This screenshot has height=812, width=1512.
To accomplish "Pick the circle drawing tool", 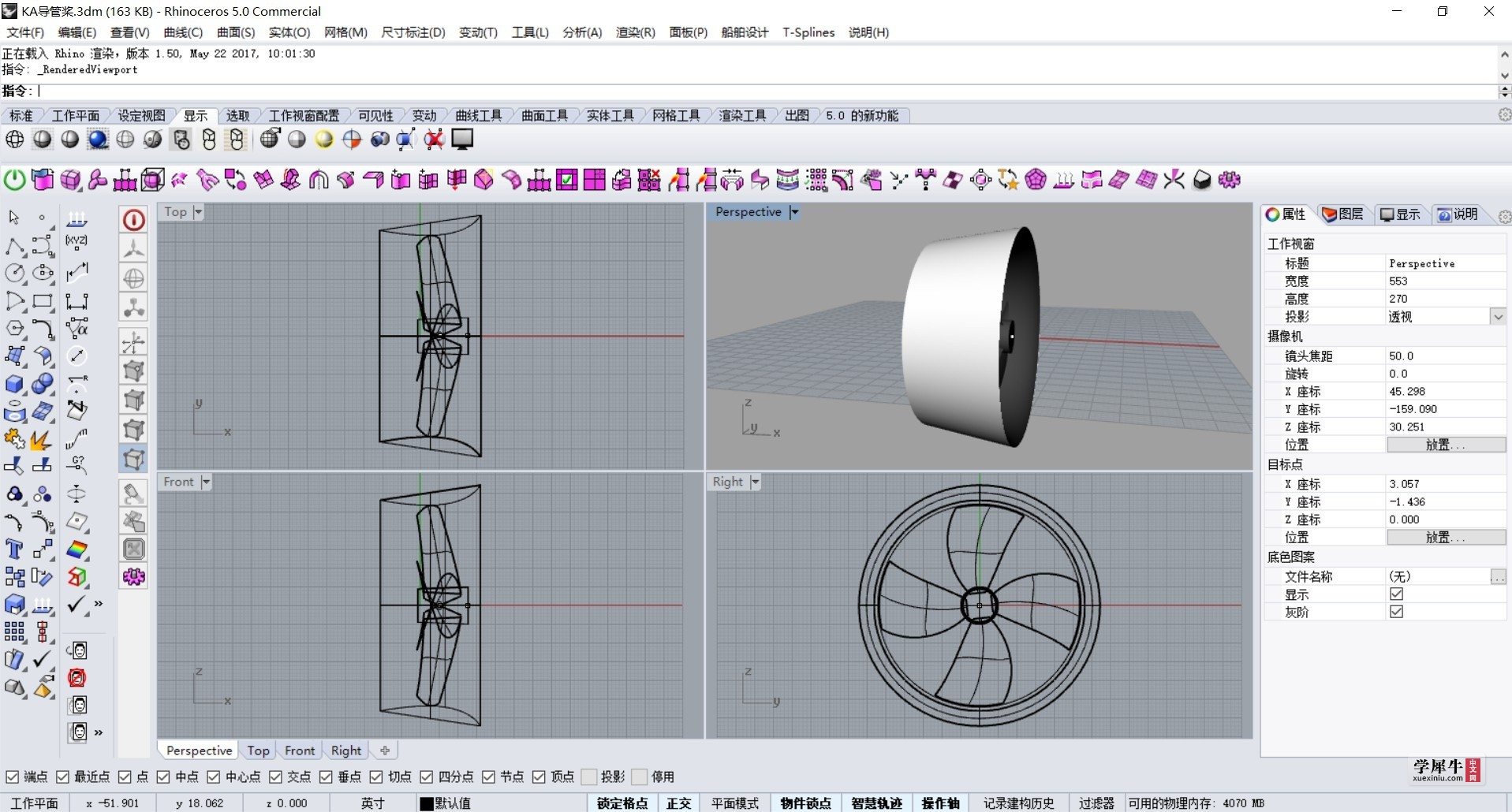I will click(14, 274).
